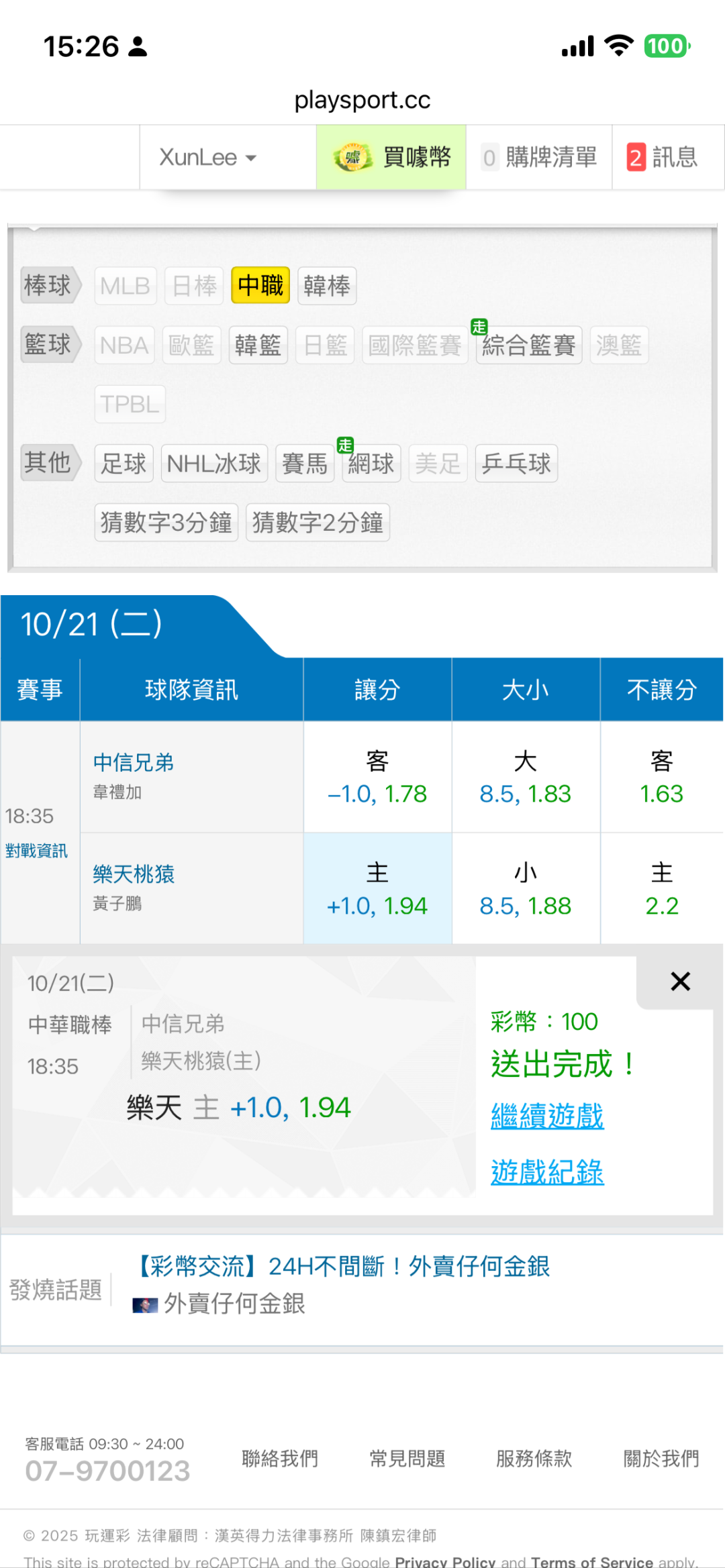Choose the 網球 sport filter
The width and height of the screenshot is (725, 1568).
[371, 464]
